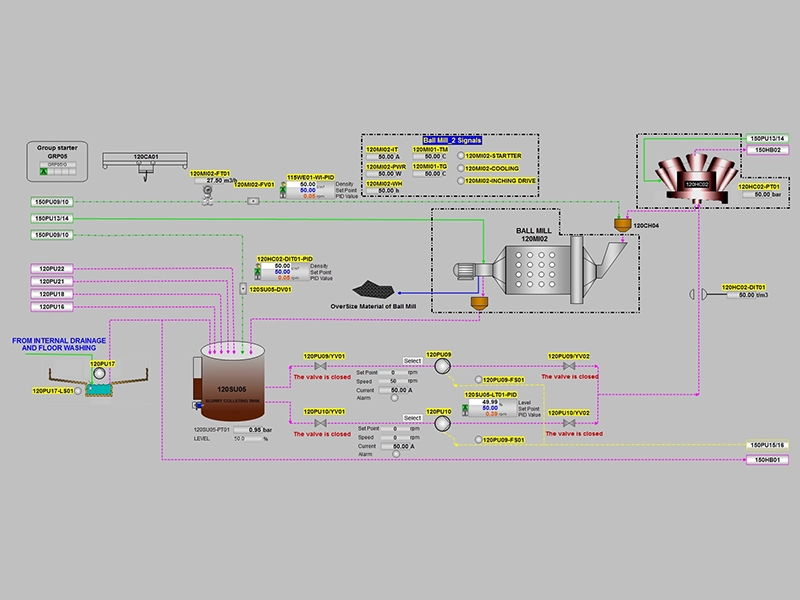Open the 120PU18 source link

(x=52, y=294)
